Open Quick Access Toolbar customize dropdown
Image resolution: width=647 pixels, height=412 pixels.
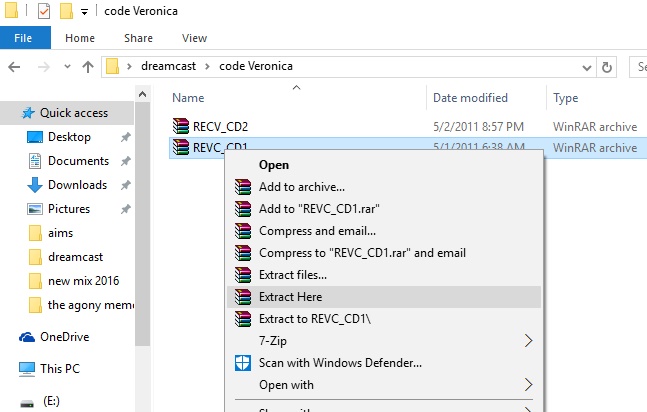pyautogui.click(x=84, y=12)
